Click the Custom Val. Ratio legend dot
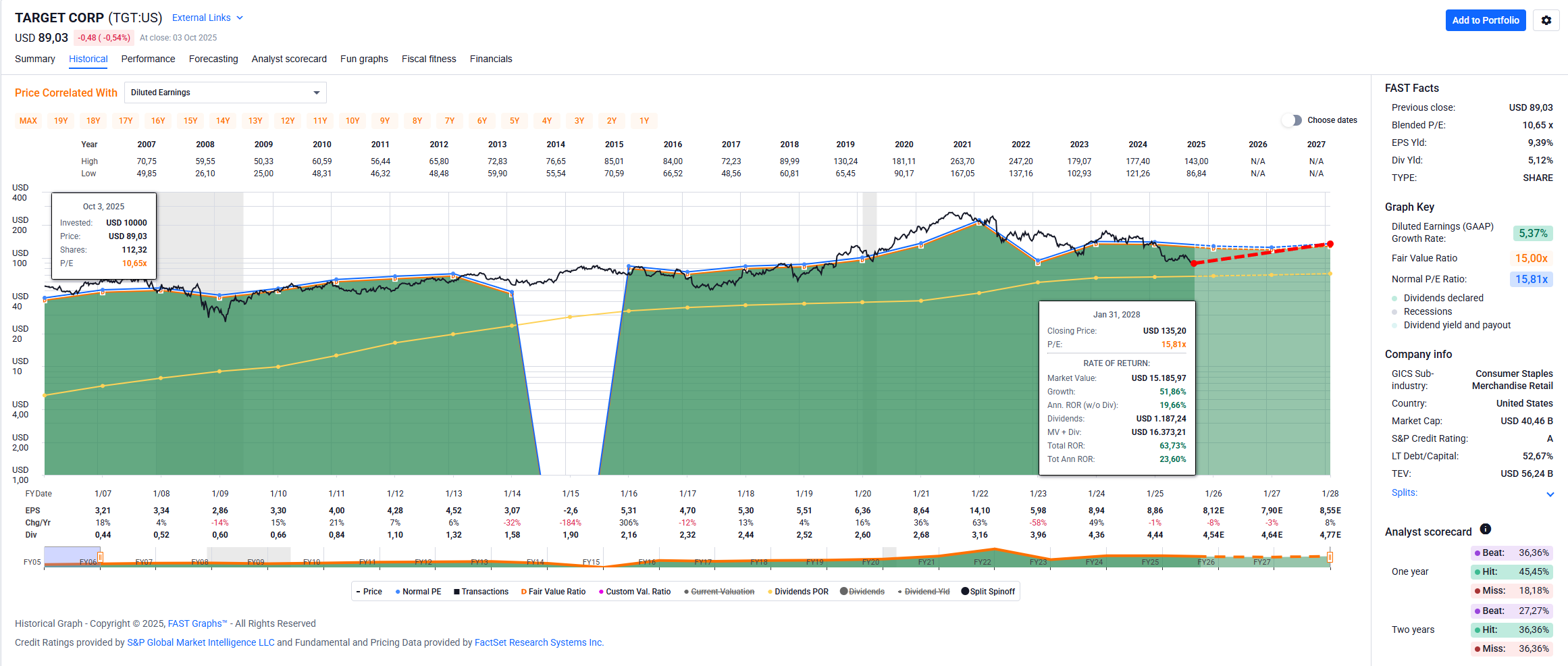 (601, 592)
